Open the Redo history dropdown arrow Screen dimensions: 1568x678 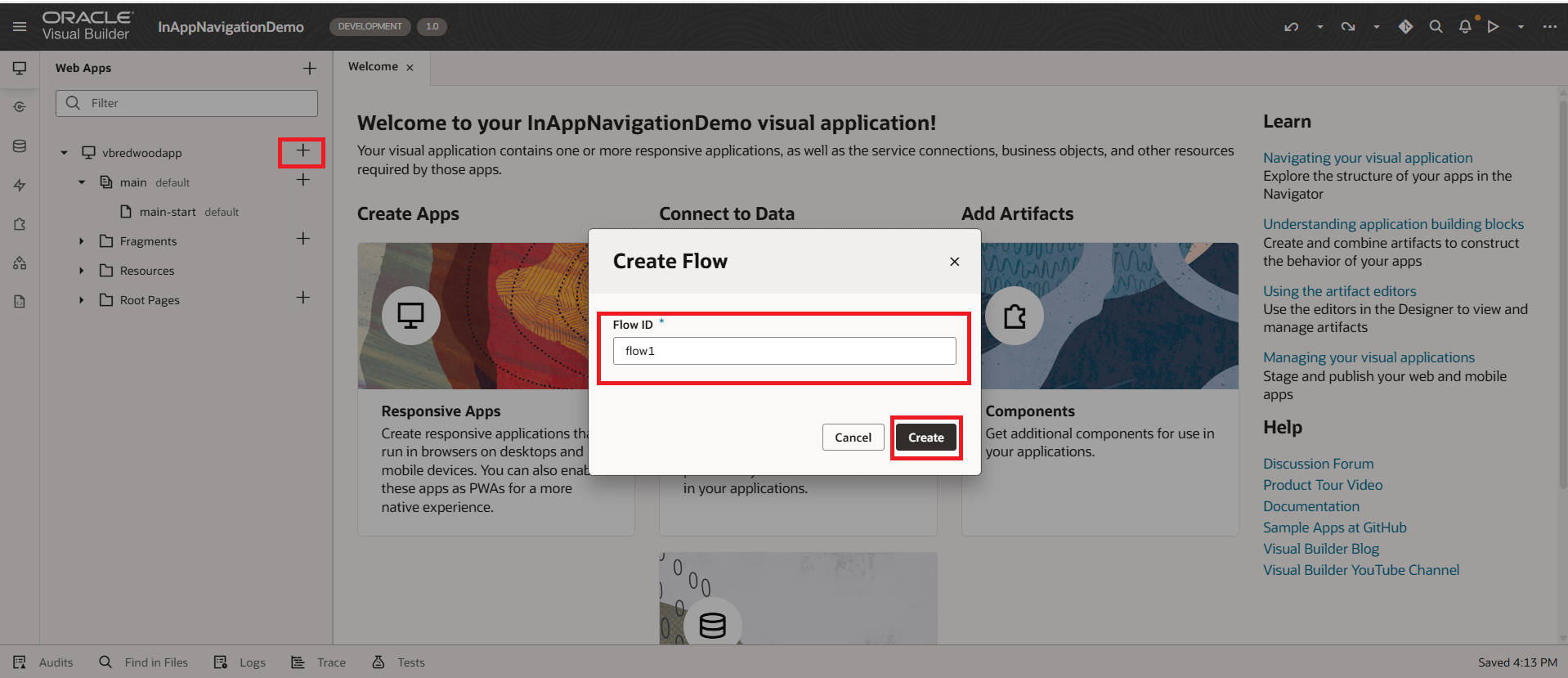click(x=1377, y=27)
